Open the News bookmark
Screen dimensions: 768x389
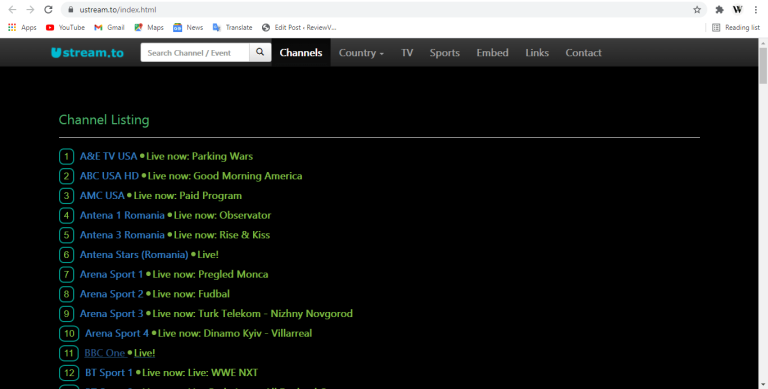(x=188, y=27)
